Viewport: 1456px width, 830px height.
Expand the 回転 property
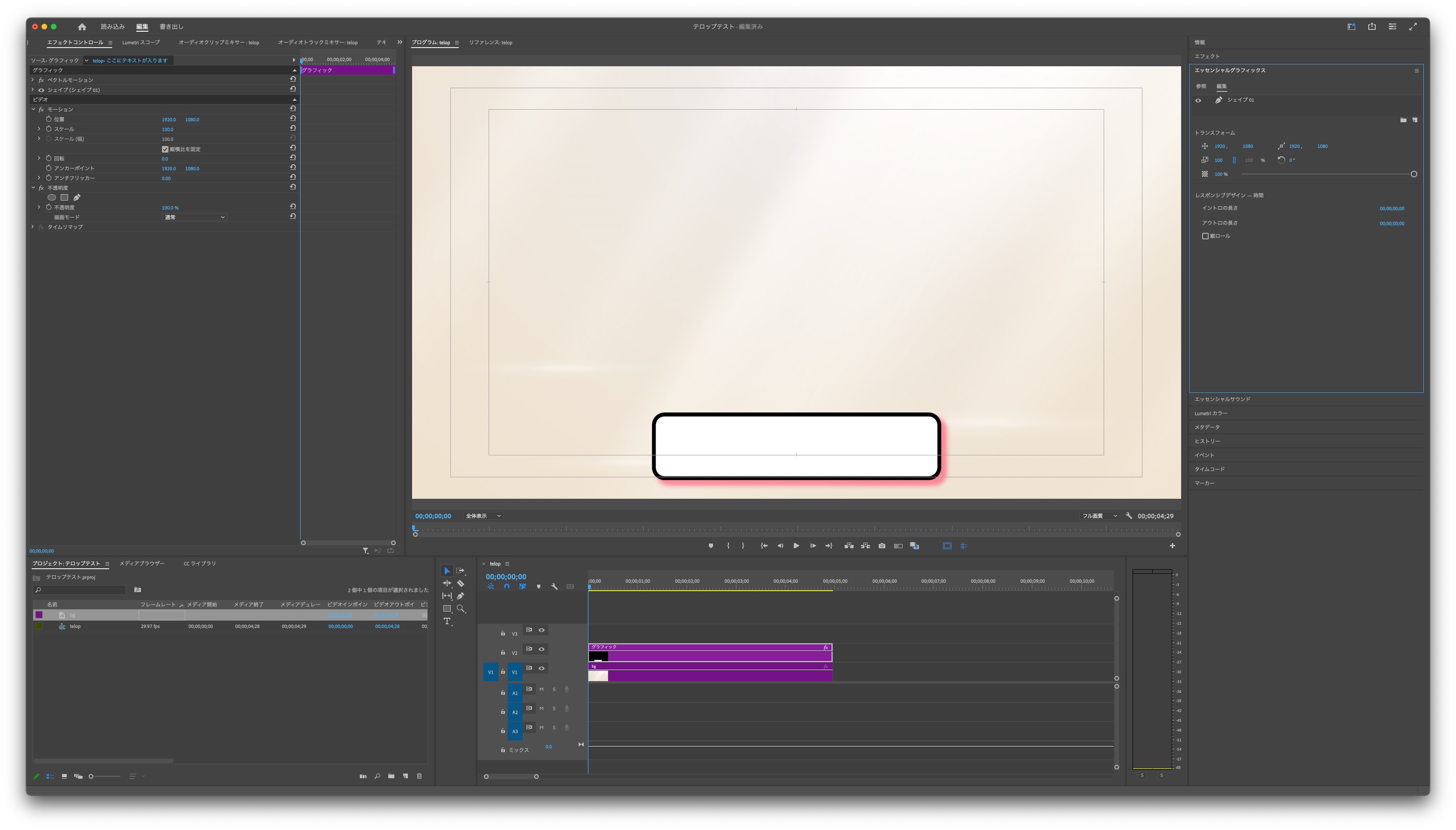[x=39, y=158]
